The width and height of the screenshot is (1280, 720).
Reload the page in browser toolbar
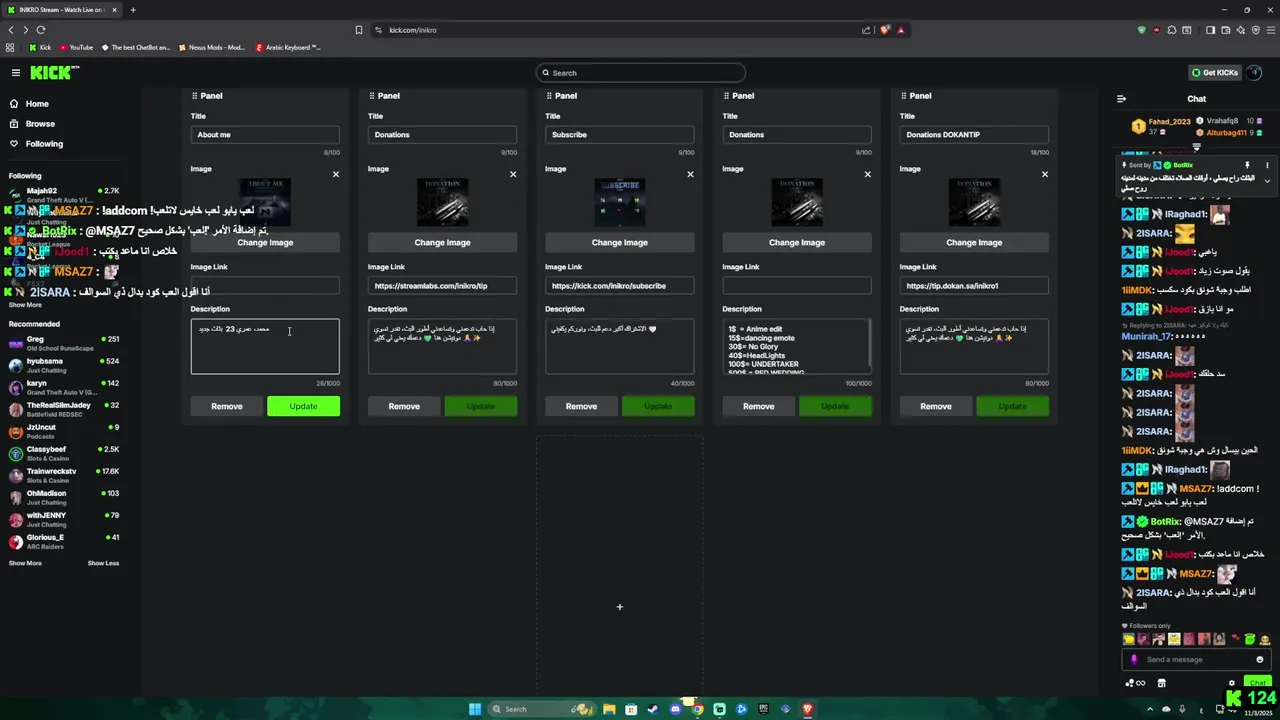click(x=41, y=30)
